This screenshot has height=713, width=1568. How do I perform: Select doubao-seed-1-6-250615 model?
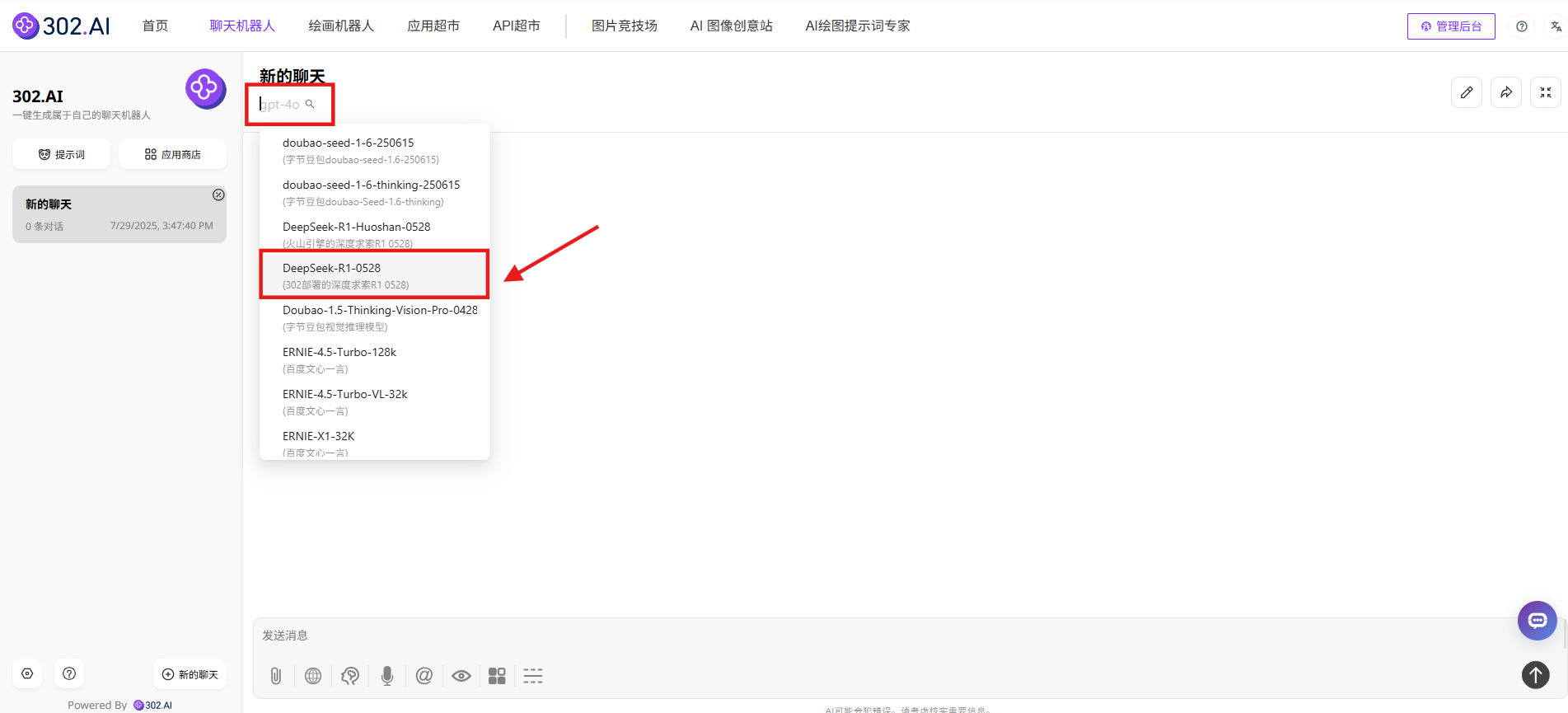pyautogui.click(x=375, y=150)
